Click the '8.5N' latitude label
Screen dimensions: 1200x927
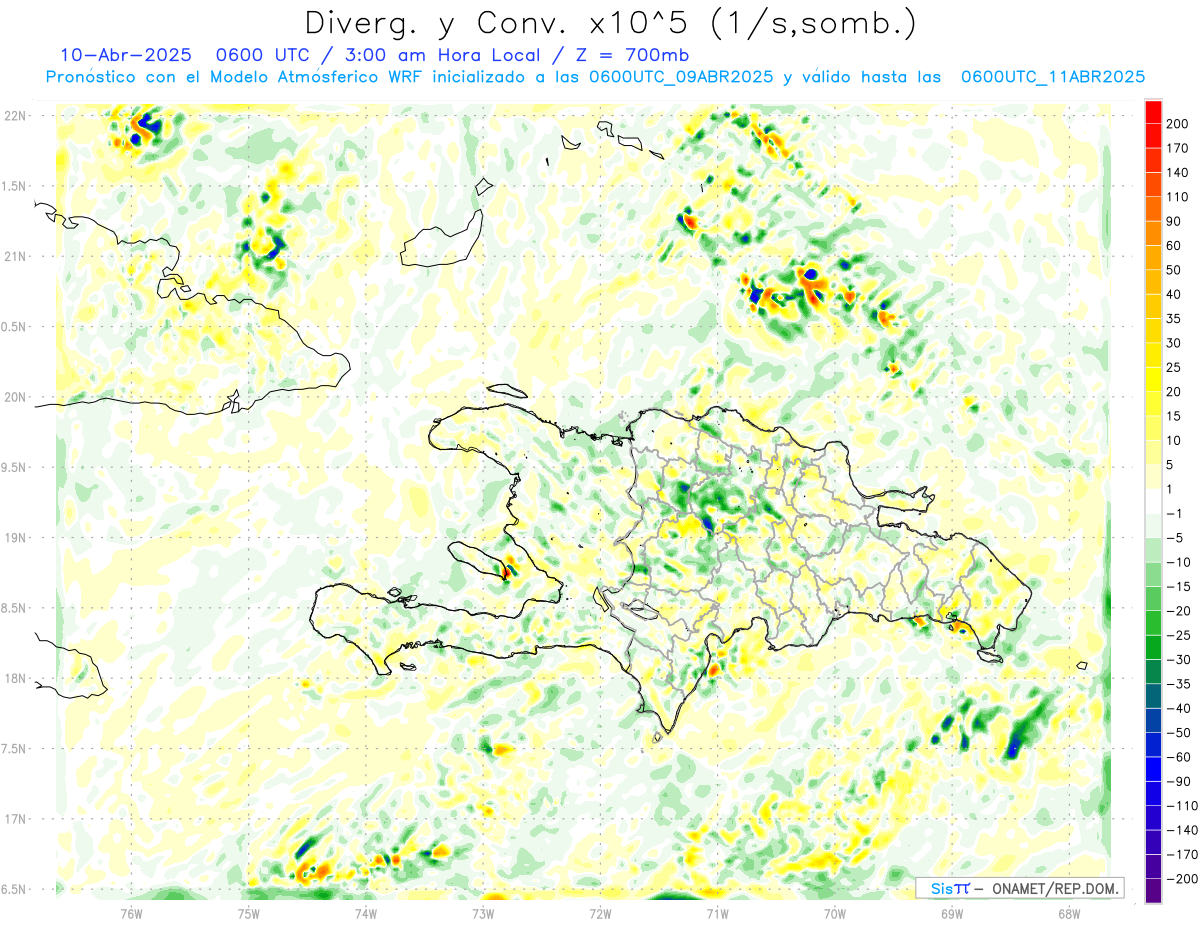click(x=14, y=608)
